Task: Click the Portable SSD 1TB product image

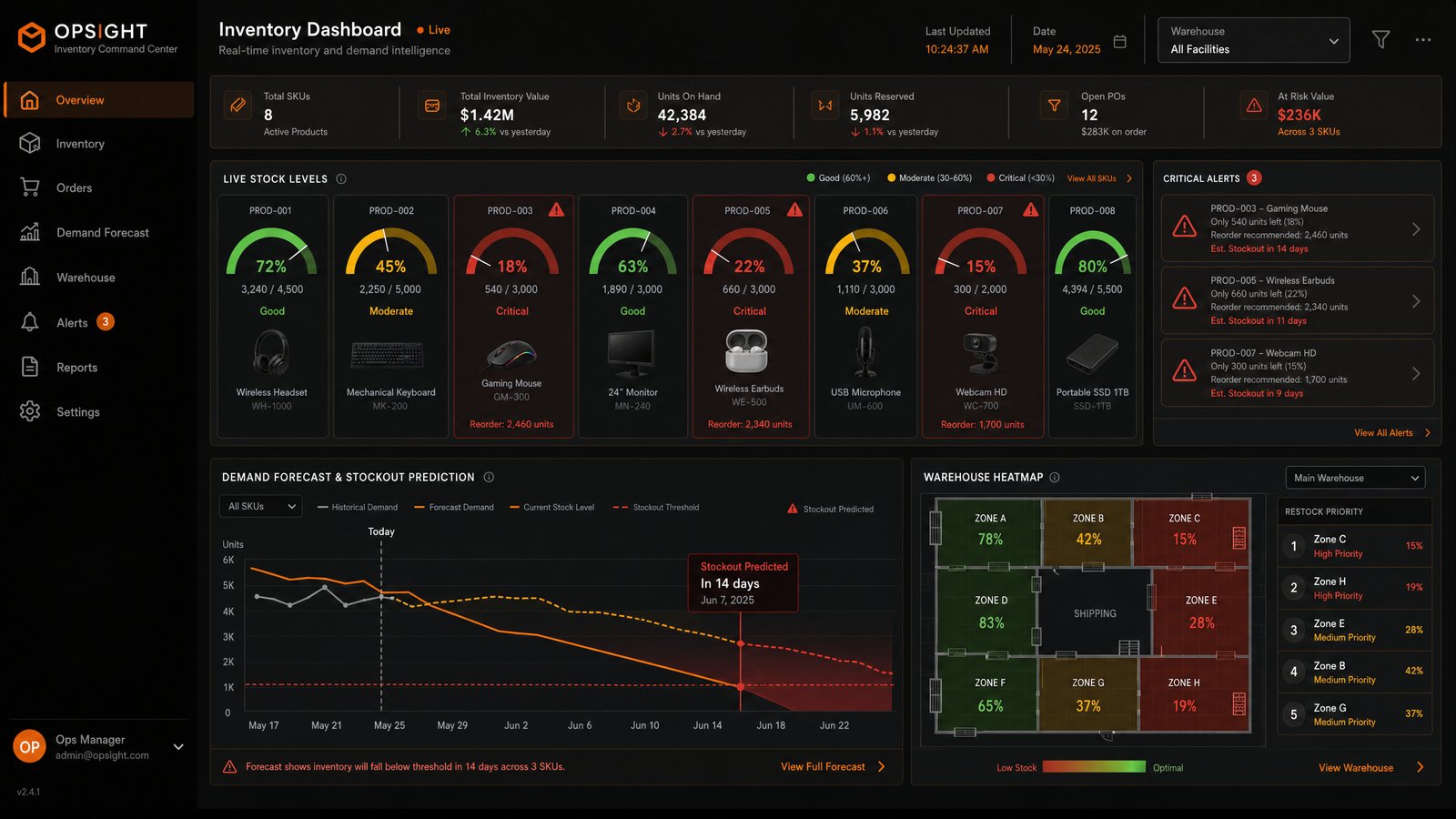Action: [x=1092, y=353]
